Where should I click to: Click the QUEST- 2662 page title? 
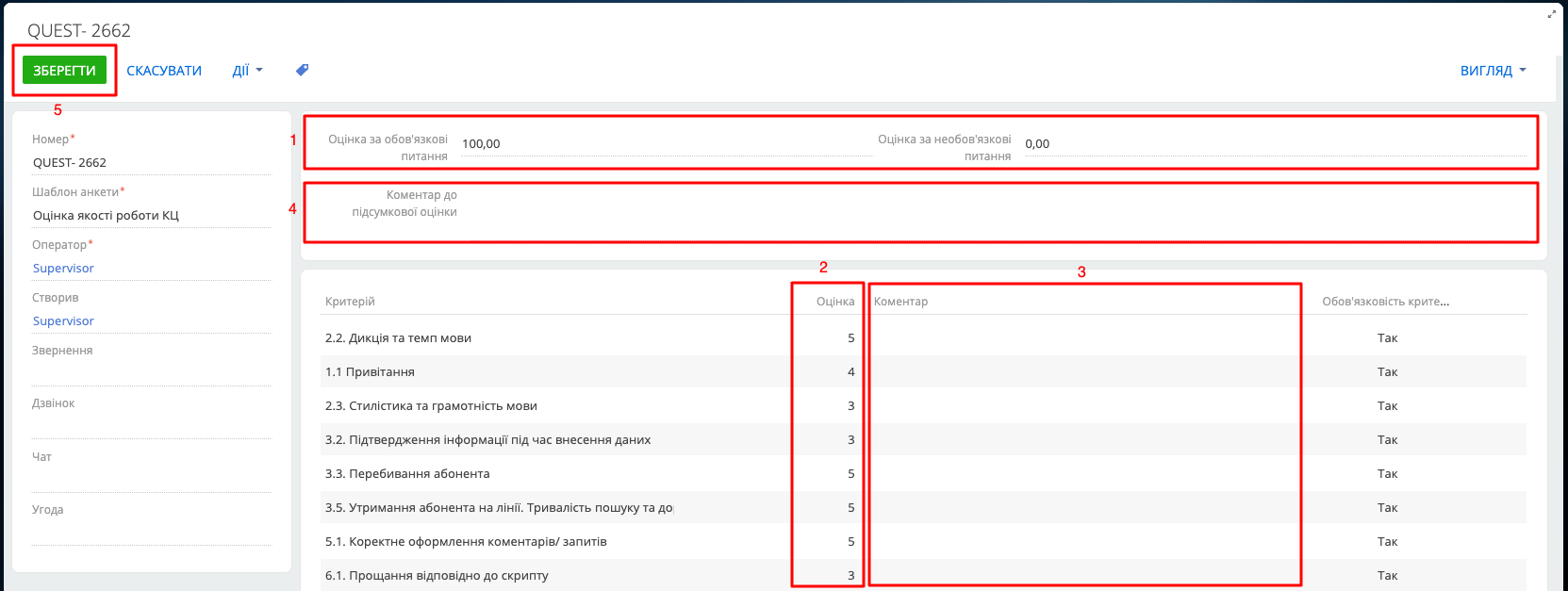click(79, 30)
